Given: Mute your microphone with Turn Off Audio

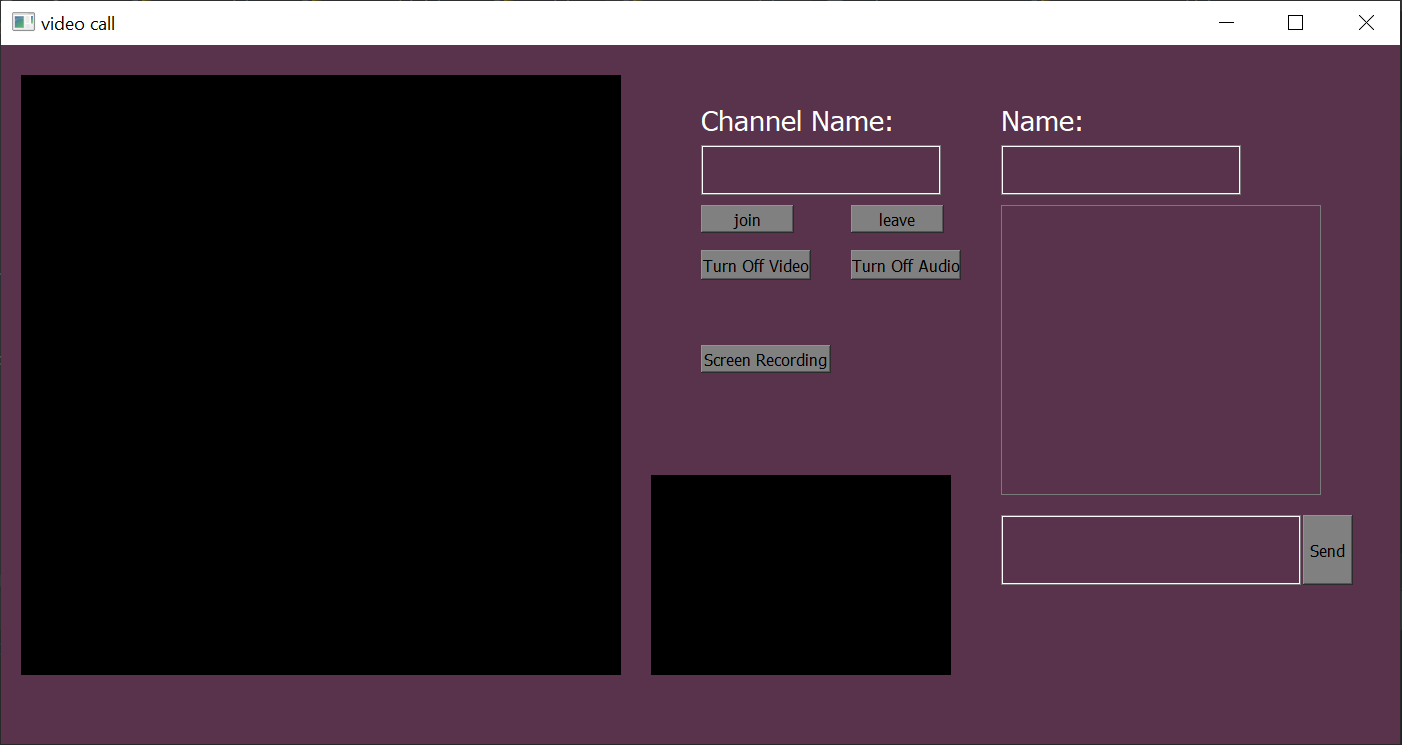Looking at the screenshot, I should 904,264.
